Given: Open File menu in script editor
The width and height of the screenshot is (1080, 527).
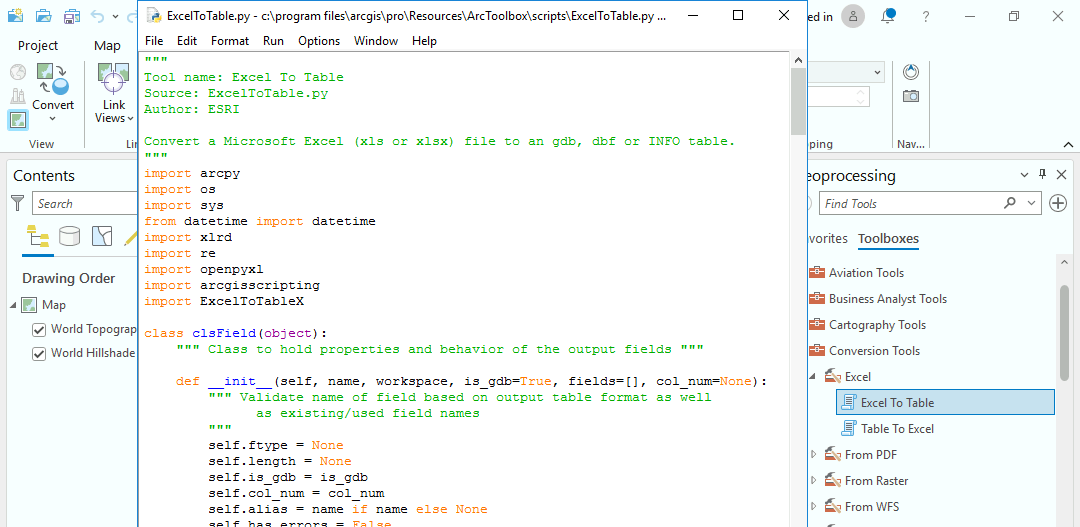Looking at the screenshot, I should [154, 41].
